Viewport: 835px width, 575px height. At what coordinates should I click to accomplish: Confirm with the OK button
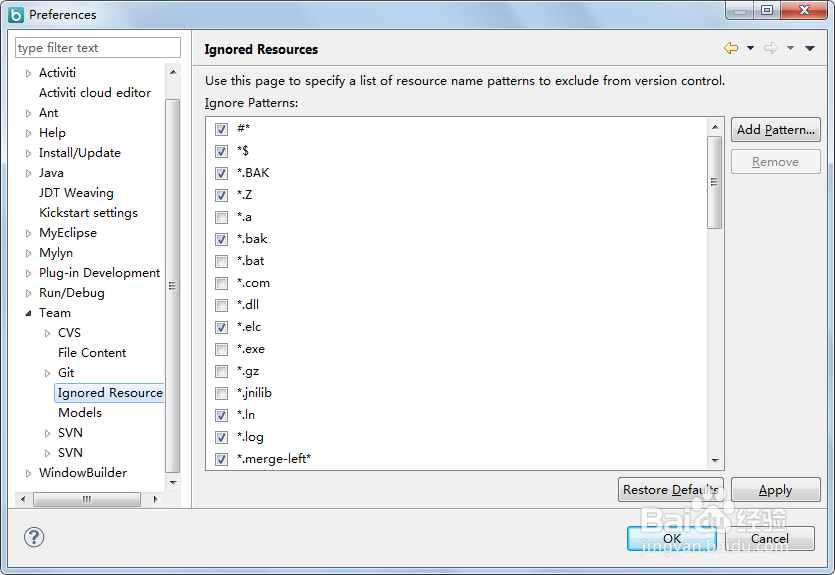click(x=672, y=539)
